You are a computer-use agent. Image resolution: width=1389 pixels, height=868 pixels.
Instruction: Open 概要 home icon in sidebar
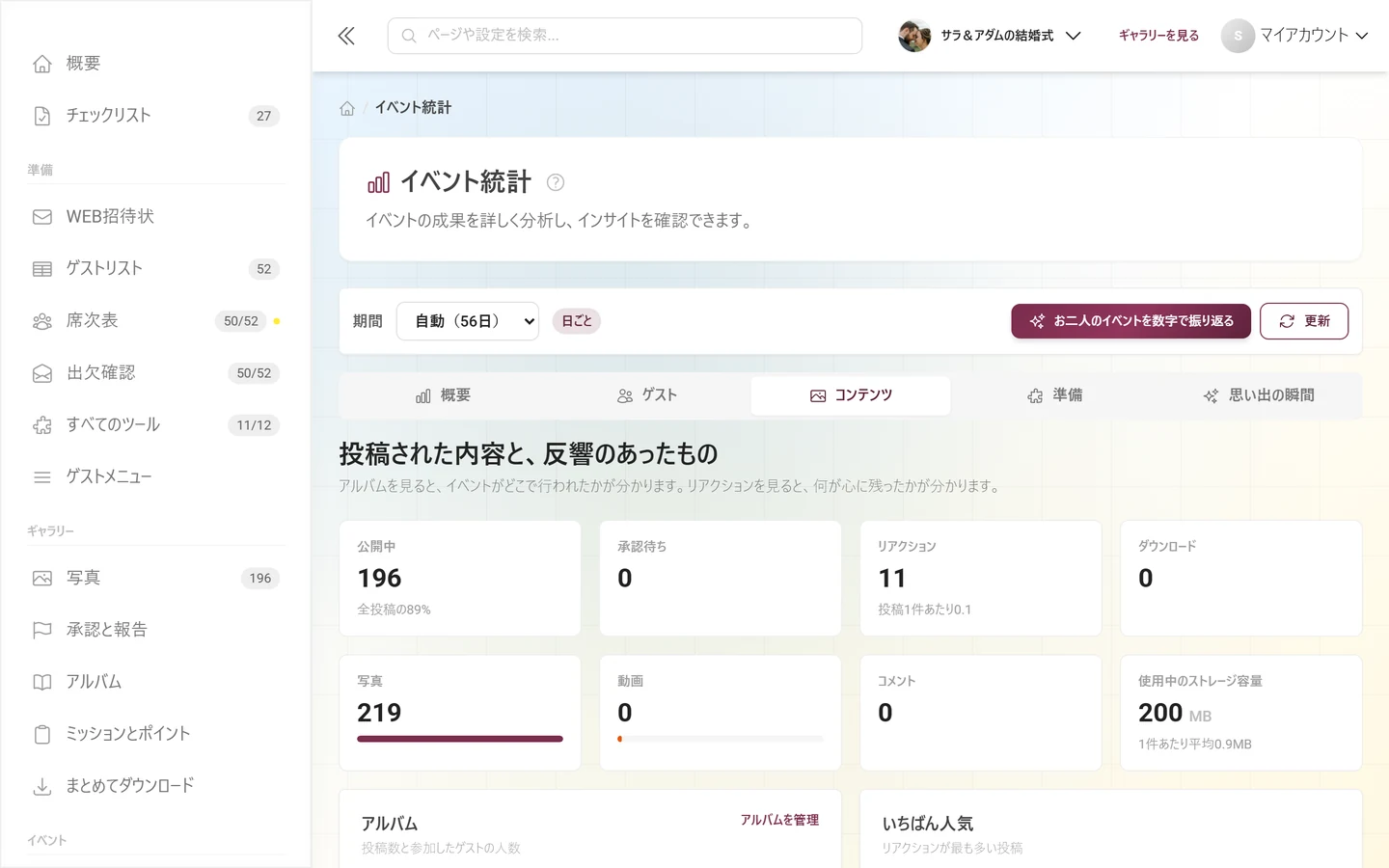155,64
